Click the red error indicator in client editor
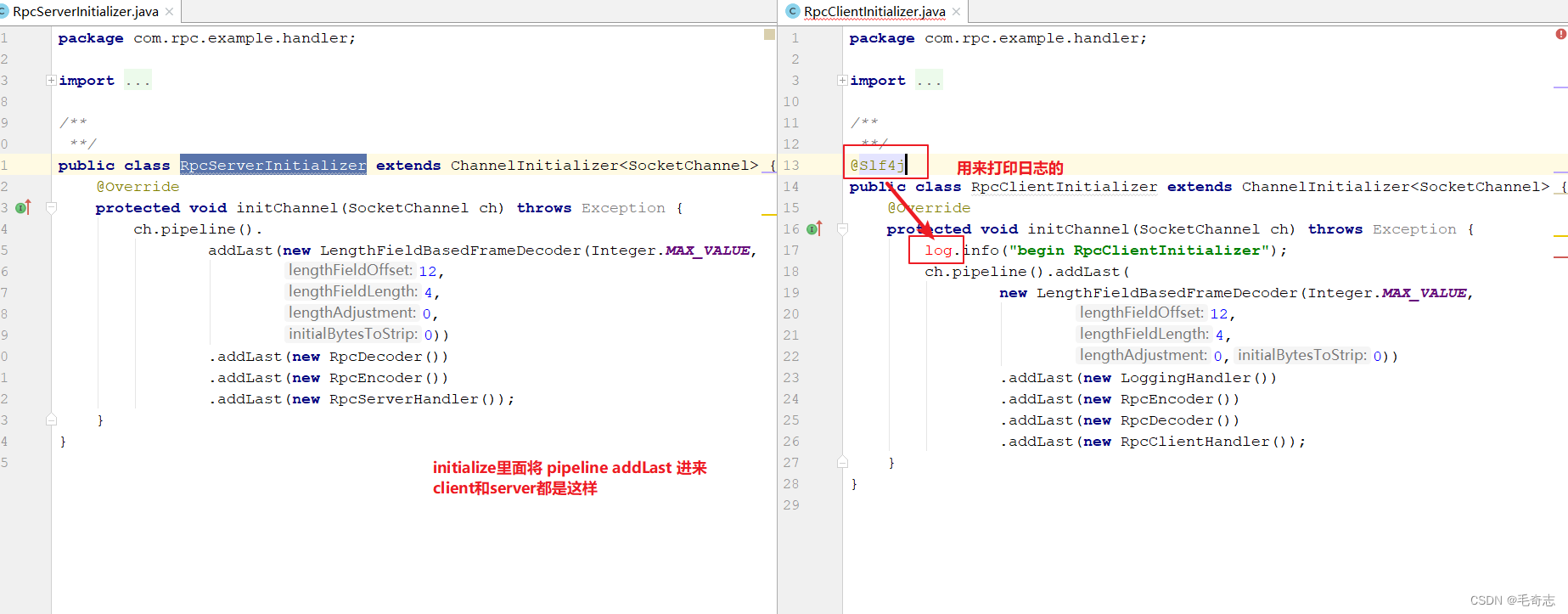Viewport: 1568px width, 614px height. click(1560, 34)
